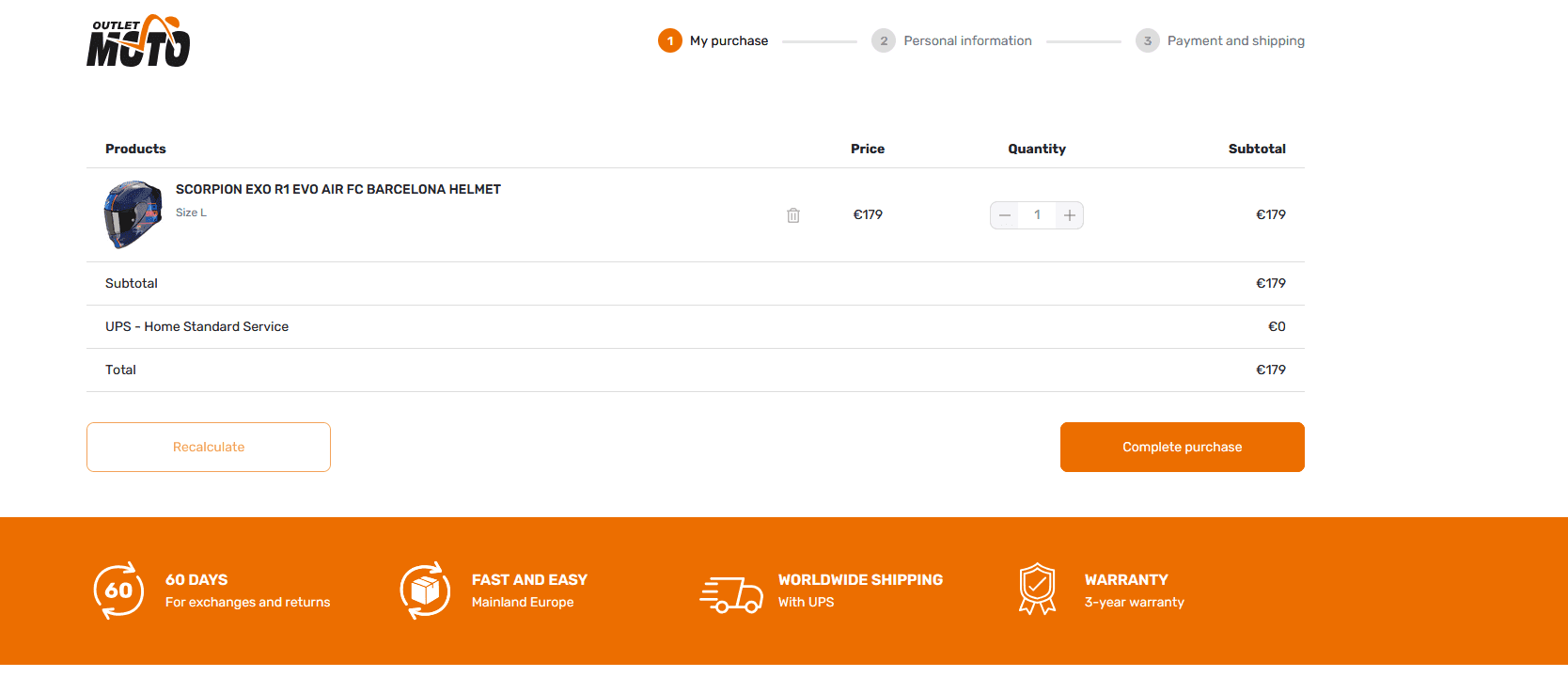The height and width of the screenshot is (693, 1568).
Task: Click the Price column header
Action: coord(868,149)
